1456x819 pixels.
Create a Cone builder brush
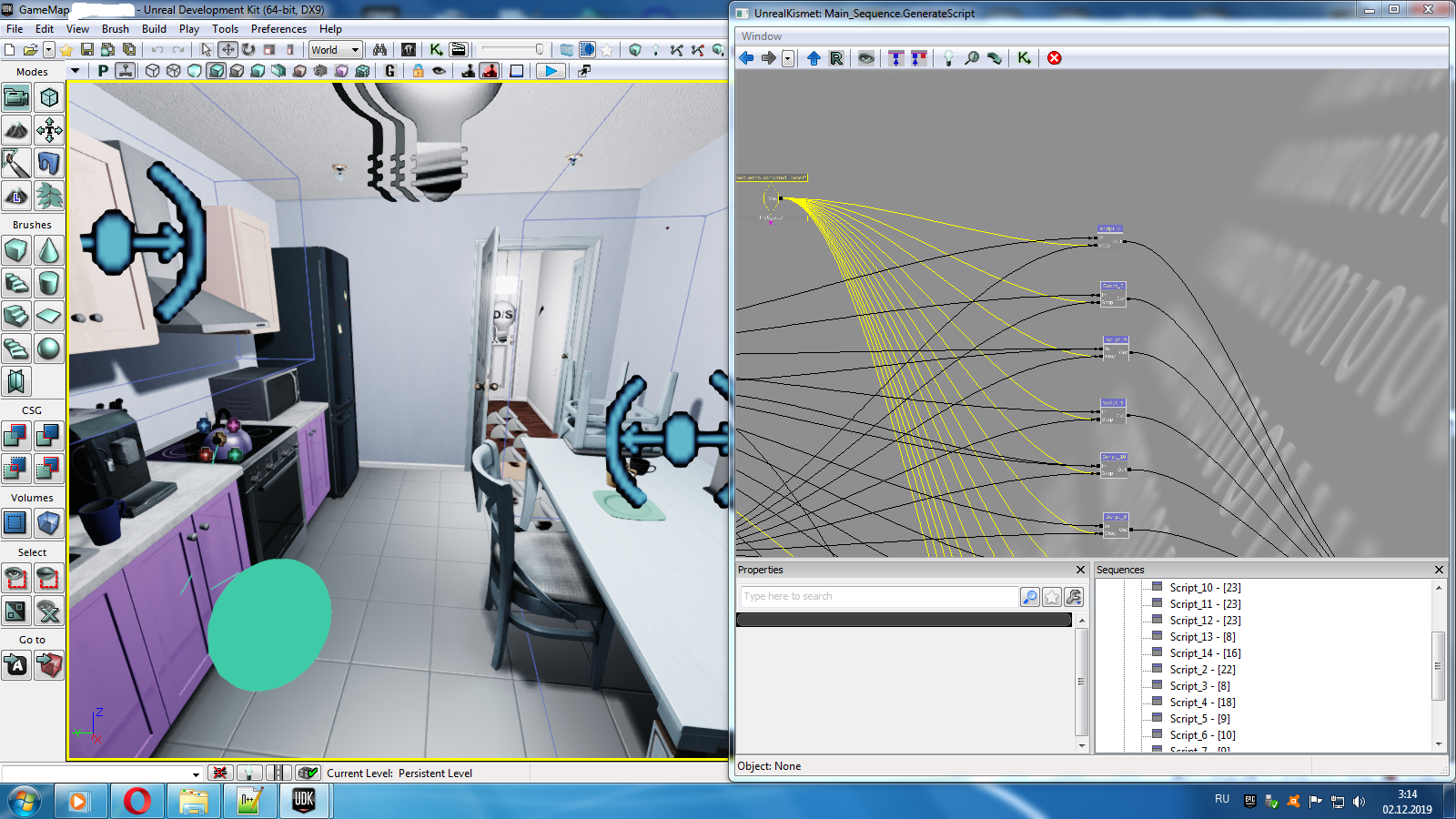(x=49, y=250)
